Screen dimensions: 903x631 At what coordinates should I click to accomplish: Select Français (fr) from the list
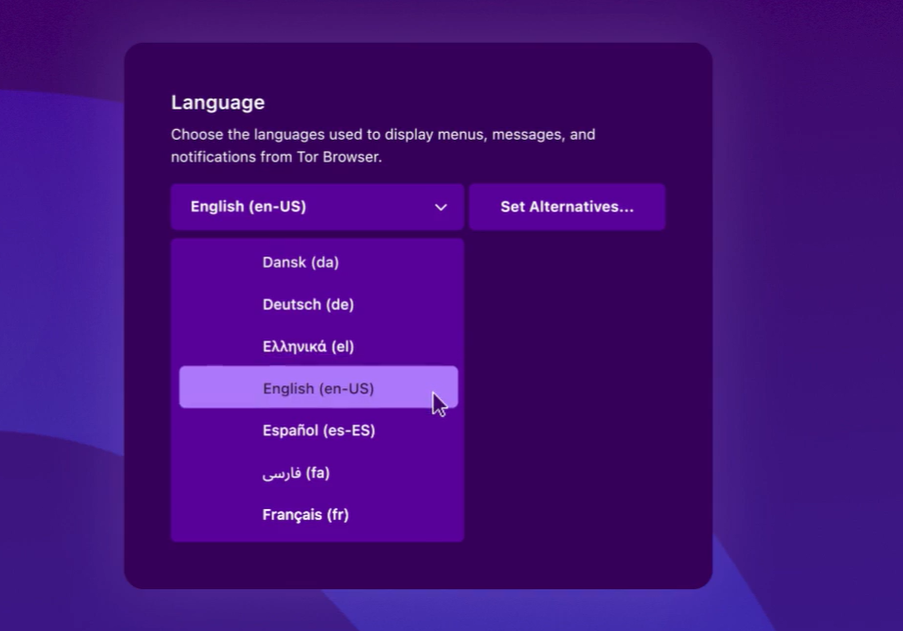pyautogui.click(x=305, y=515)
